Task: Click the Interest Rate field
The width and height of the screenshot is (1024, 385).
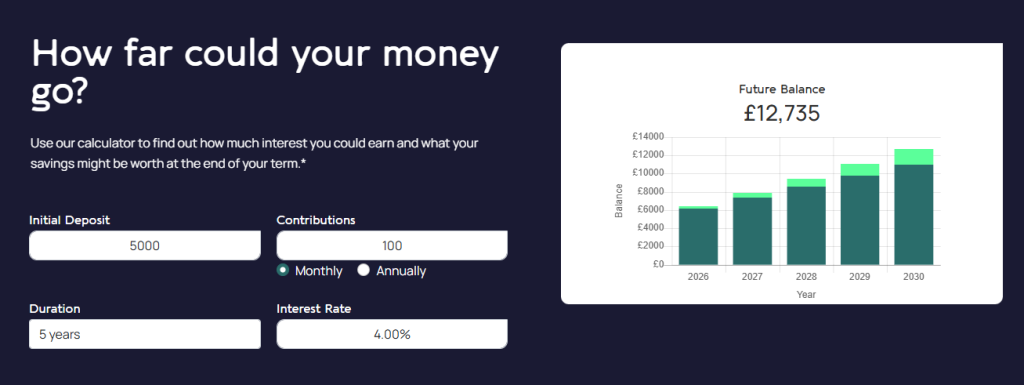Action: [392, 334]
